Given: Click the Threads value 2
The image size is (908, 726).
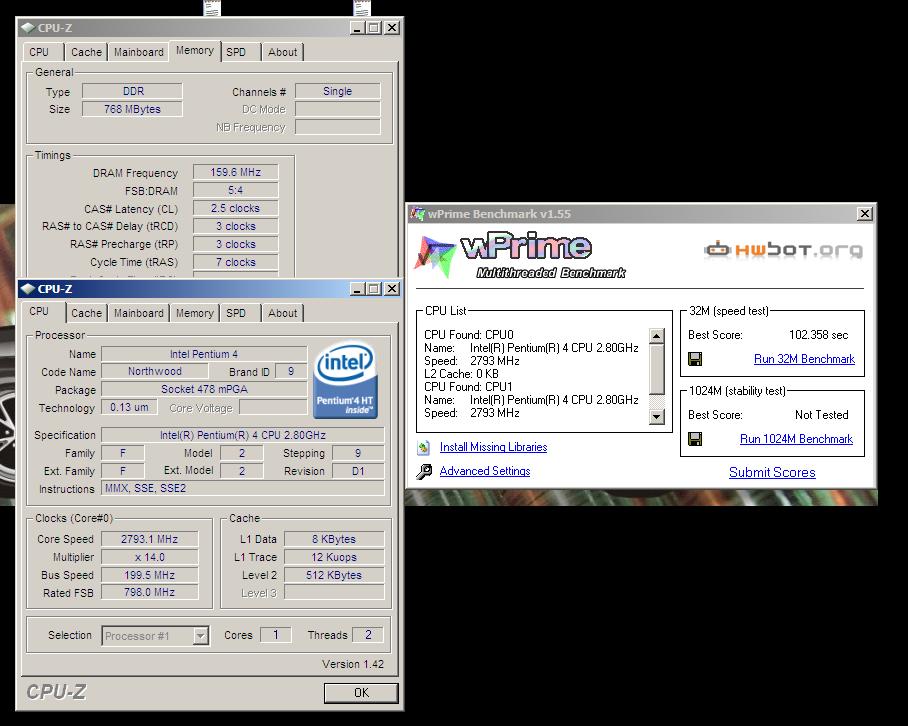Looking at the screenshot, I should point(368,635).
